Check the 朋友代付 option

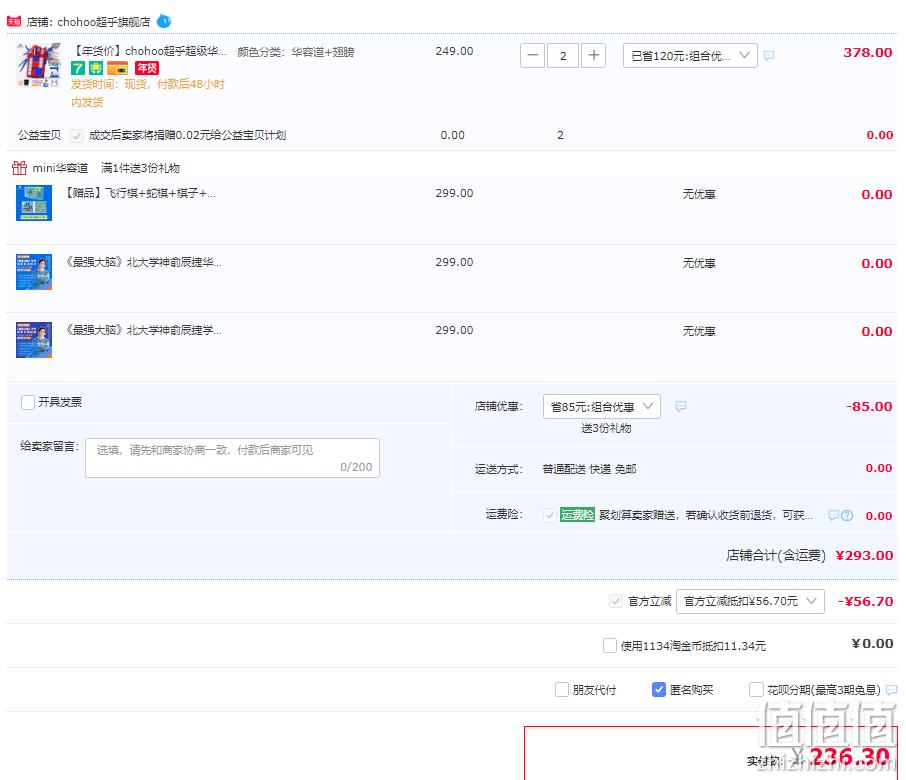pos(562,689)
